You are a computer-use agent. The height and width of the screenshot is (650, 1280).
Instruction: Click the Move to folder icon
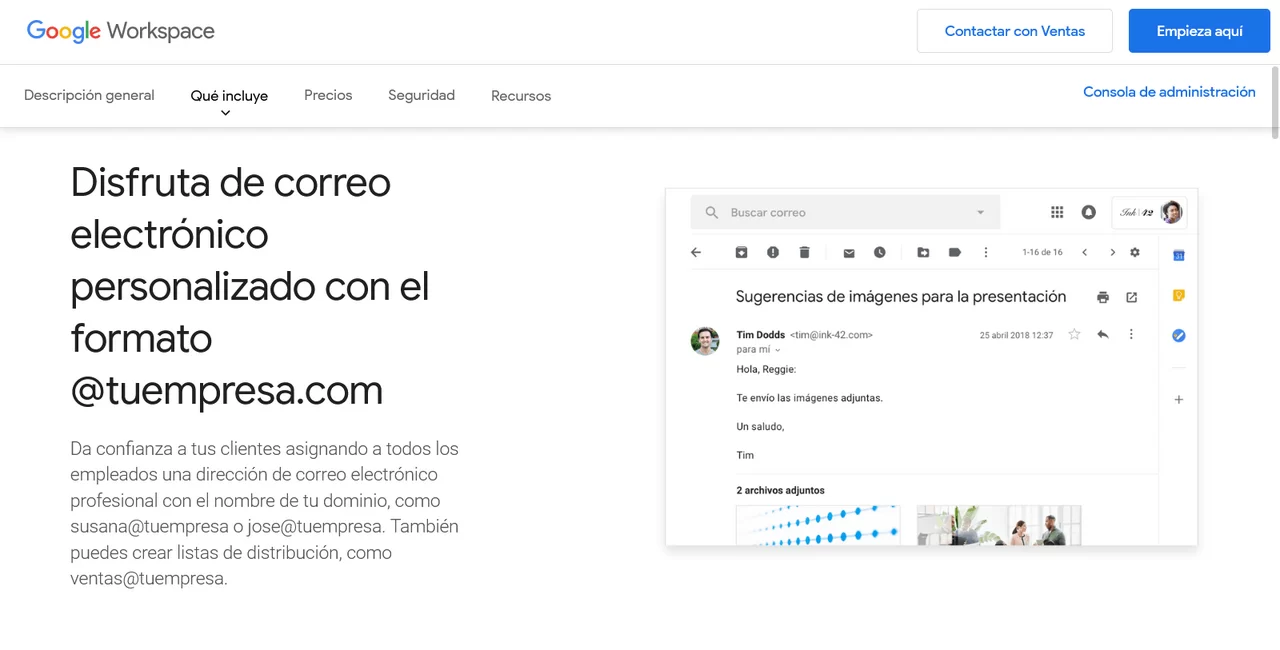click(x=923, y=252)
